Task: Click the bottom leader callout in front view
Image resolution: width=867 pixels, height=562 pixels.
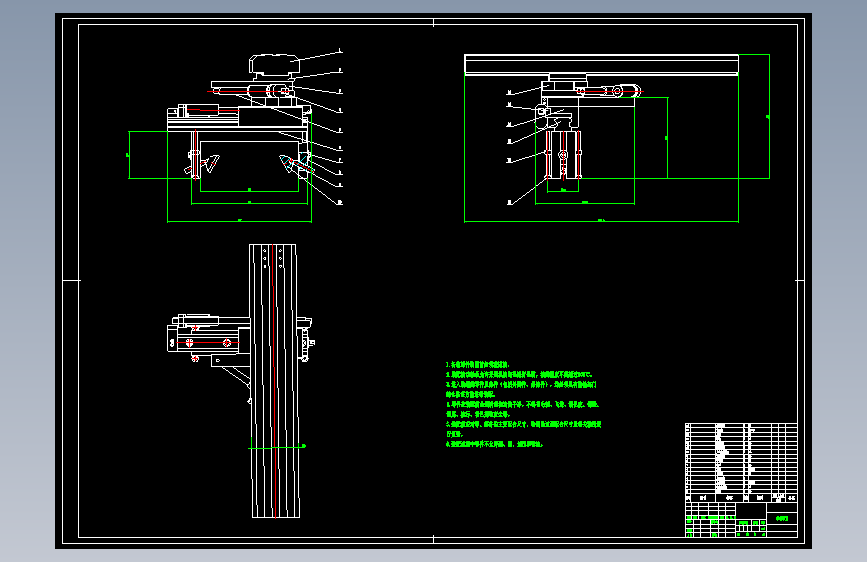Action: click(x=339, y=202)
